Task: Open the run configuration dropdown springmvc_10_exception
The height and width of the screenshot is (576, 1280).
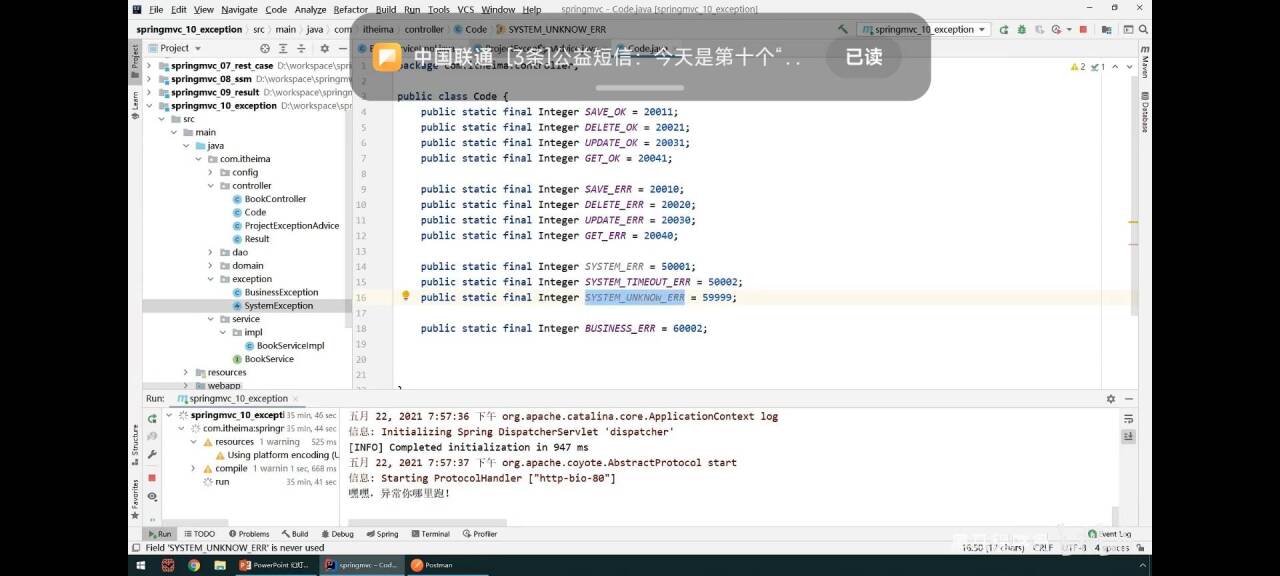Action: coord(924,29)
